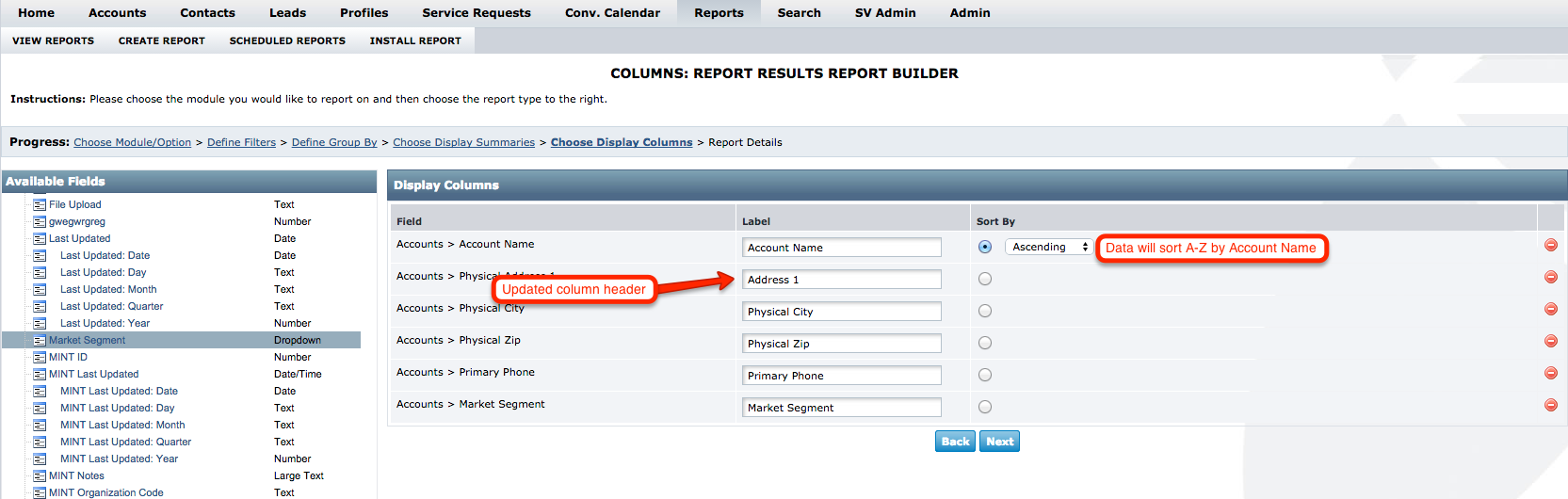Select sort by Primary Phone radio button
The width and height of the screenshot is (1568, 499).
tap(985, 375)
